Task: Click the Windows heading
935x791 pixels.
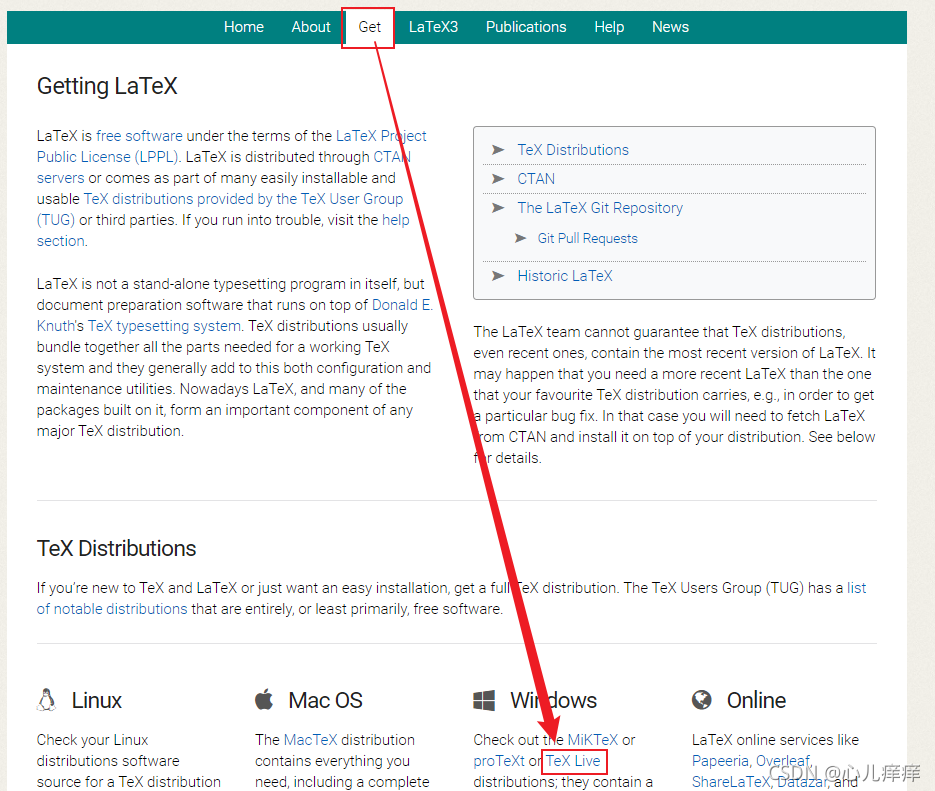Action: click(553, 700)
